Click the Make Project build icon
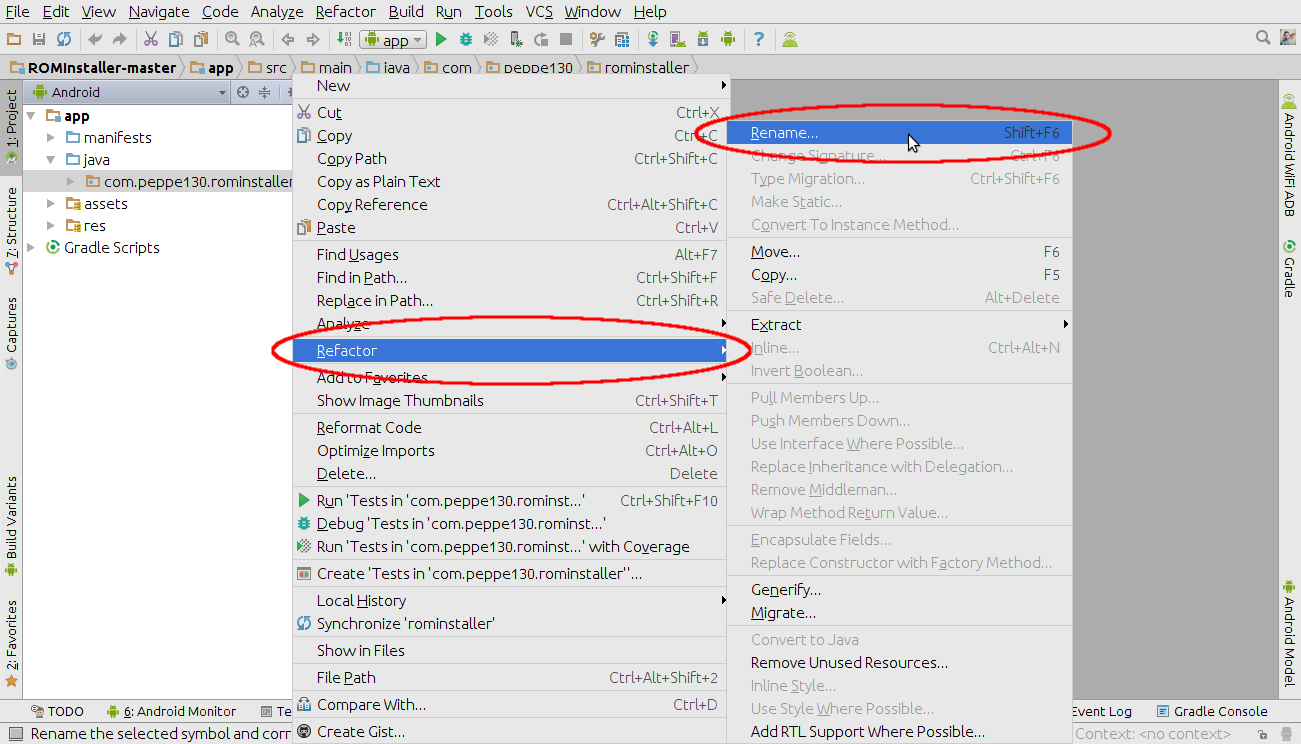The height and width of the screenshot is (744, 1301). 344,39
